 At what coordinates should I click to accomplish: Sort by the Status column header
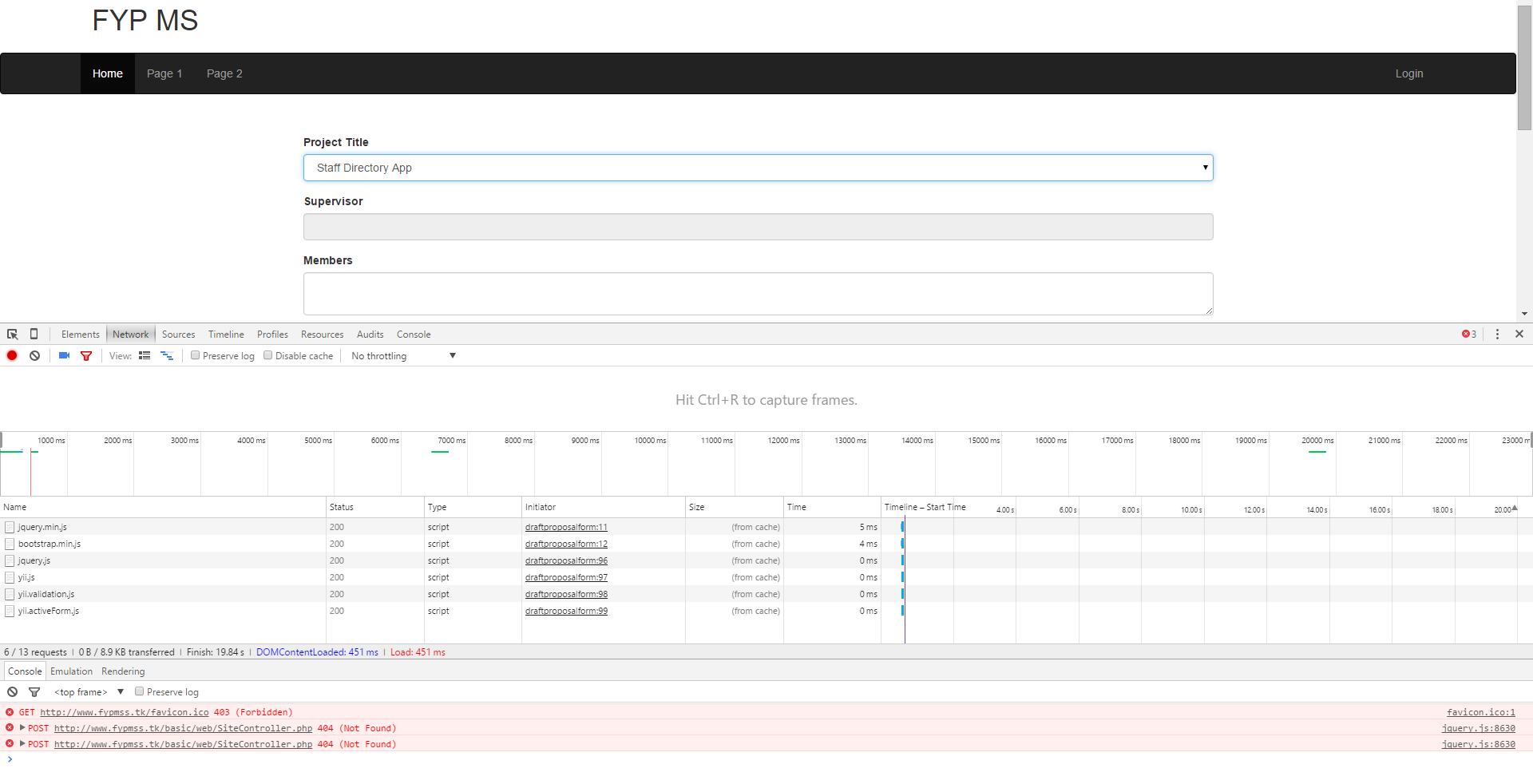[374, 507]
